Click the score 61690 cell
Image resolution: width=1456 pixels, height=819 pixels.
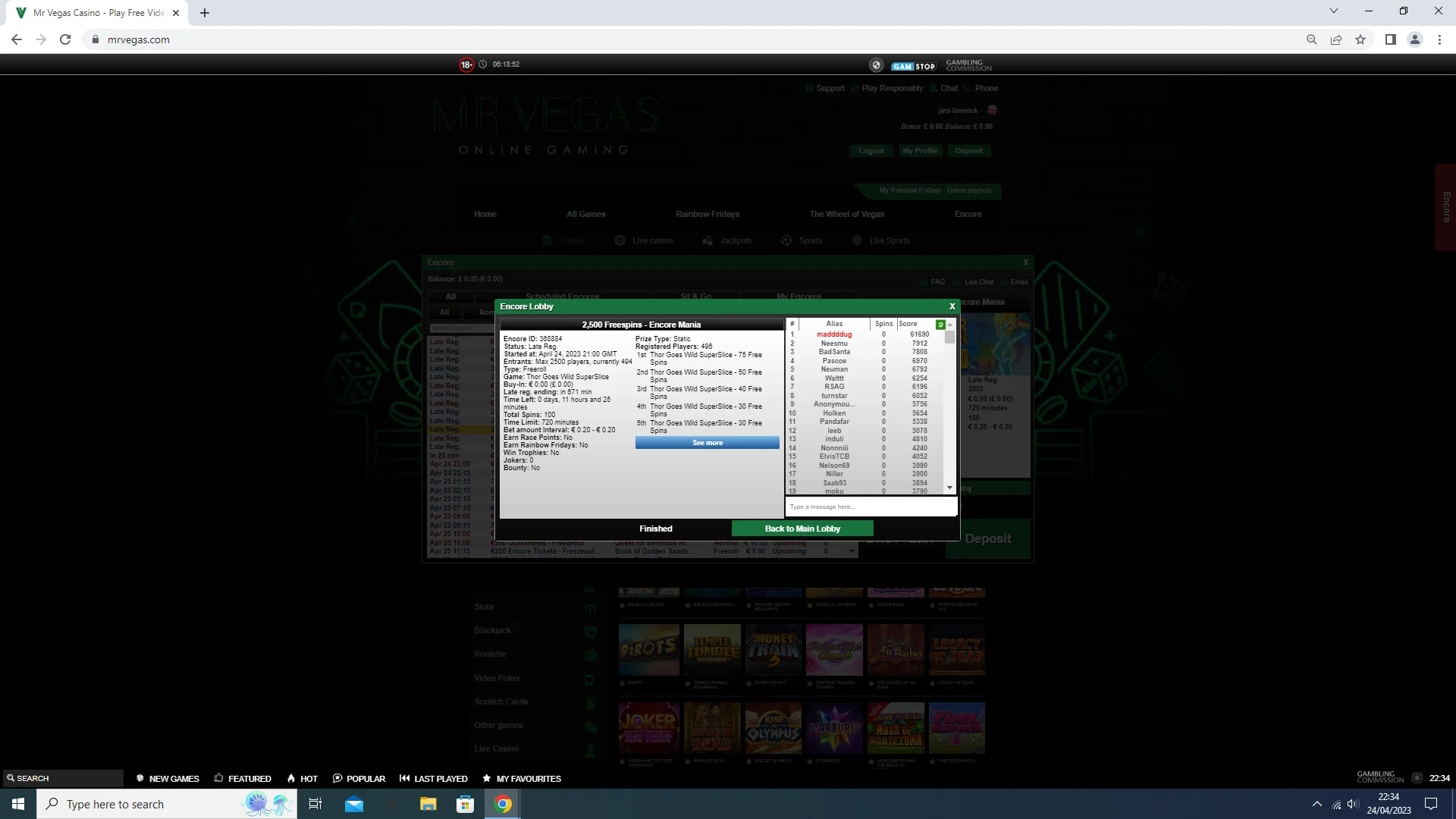tap(919, 334)
